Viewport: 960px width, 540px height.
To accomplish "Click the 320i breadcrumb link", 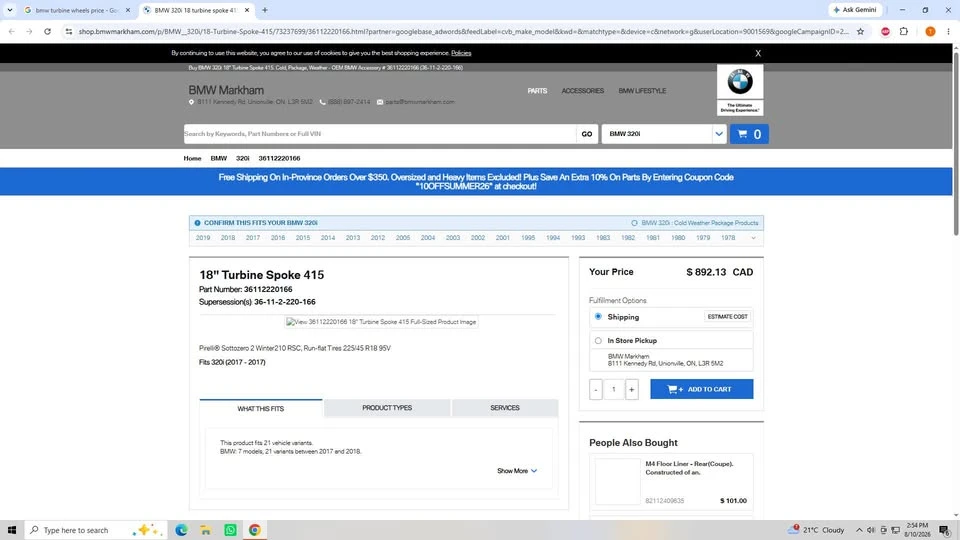I will point(242,158).
